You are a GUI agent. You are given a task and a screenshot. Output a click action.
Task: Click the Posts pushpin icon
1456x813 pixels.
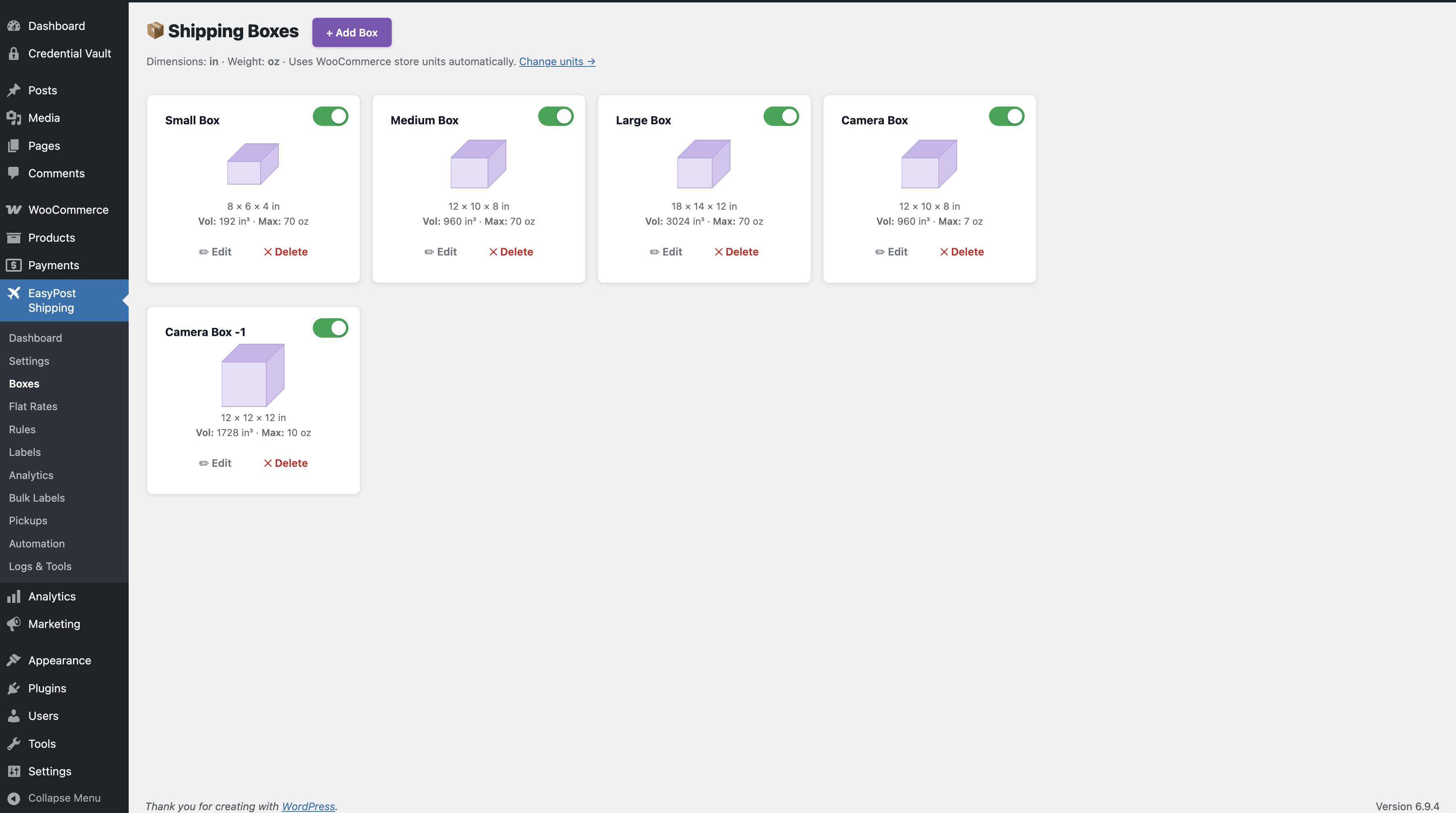pyautogui.click(x=14, y=90)
